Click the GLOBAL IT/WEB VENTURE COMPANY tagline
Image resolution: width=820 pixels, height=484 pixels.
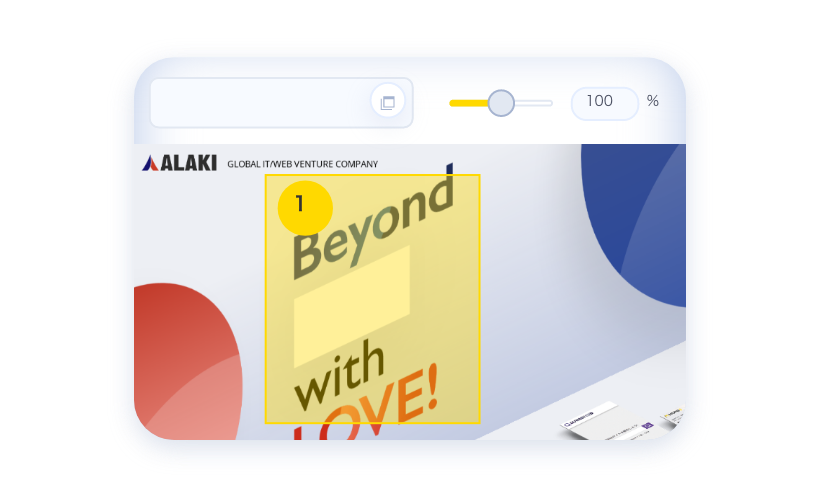(x=302, y=164)
